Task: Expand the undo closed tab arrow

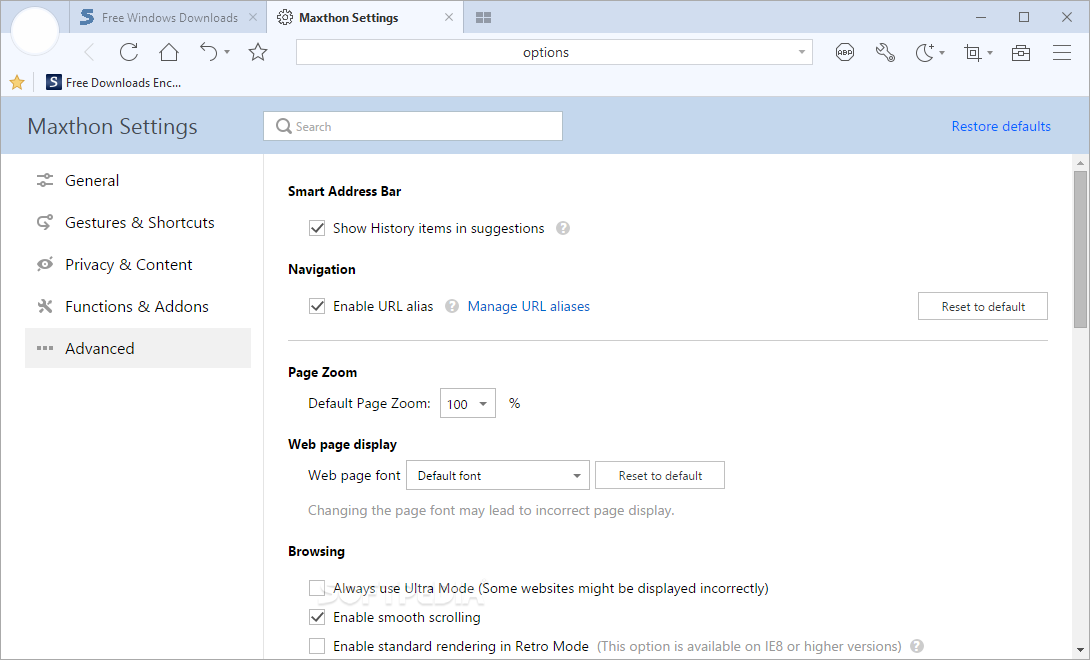Action: (x=227, y=52)
